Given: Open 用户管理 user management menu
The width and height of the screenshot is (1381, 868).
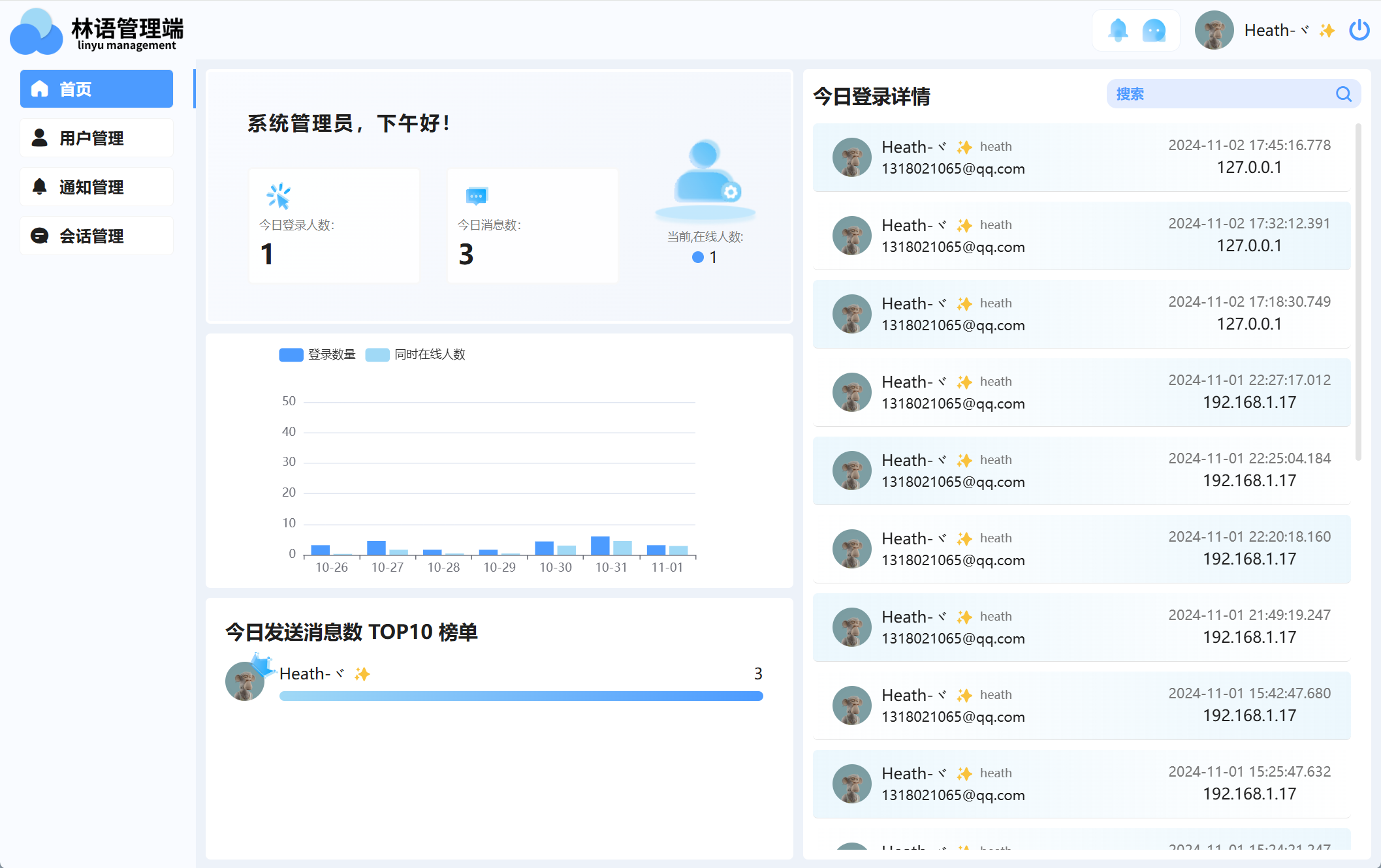Looking at the screenshot, I should pos(97,138).
